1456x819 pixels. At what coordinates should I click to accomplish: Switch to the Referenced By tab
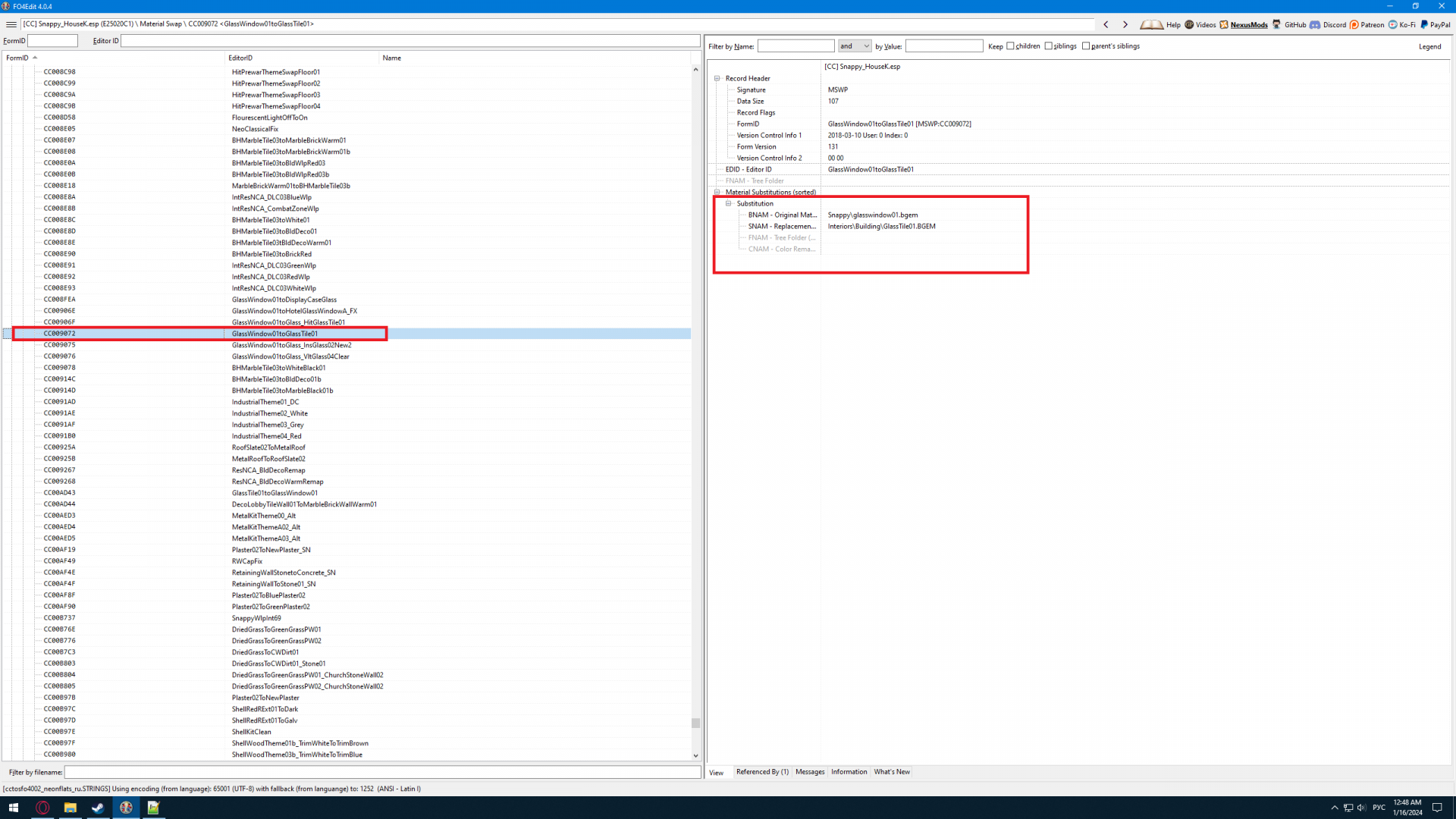[761, 772]
